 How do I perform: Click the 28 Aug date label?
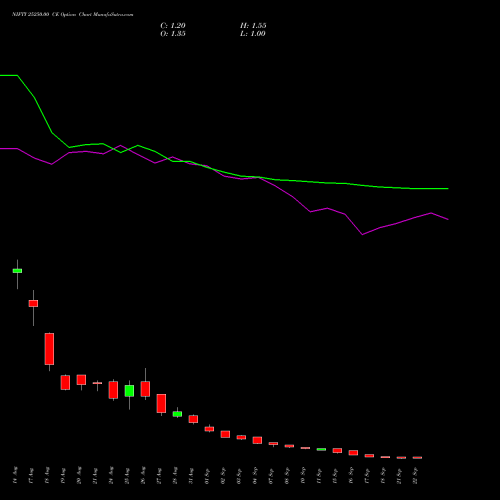[175, 475]
